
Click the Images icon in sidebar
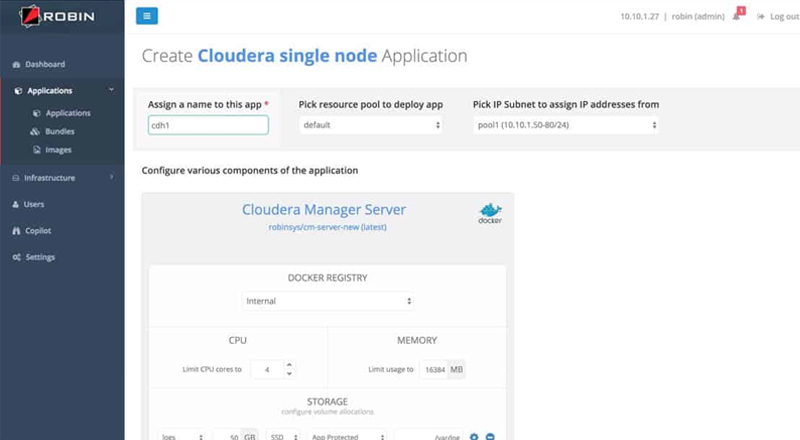pyautogui.click(x=37, y=150)
